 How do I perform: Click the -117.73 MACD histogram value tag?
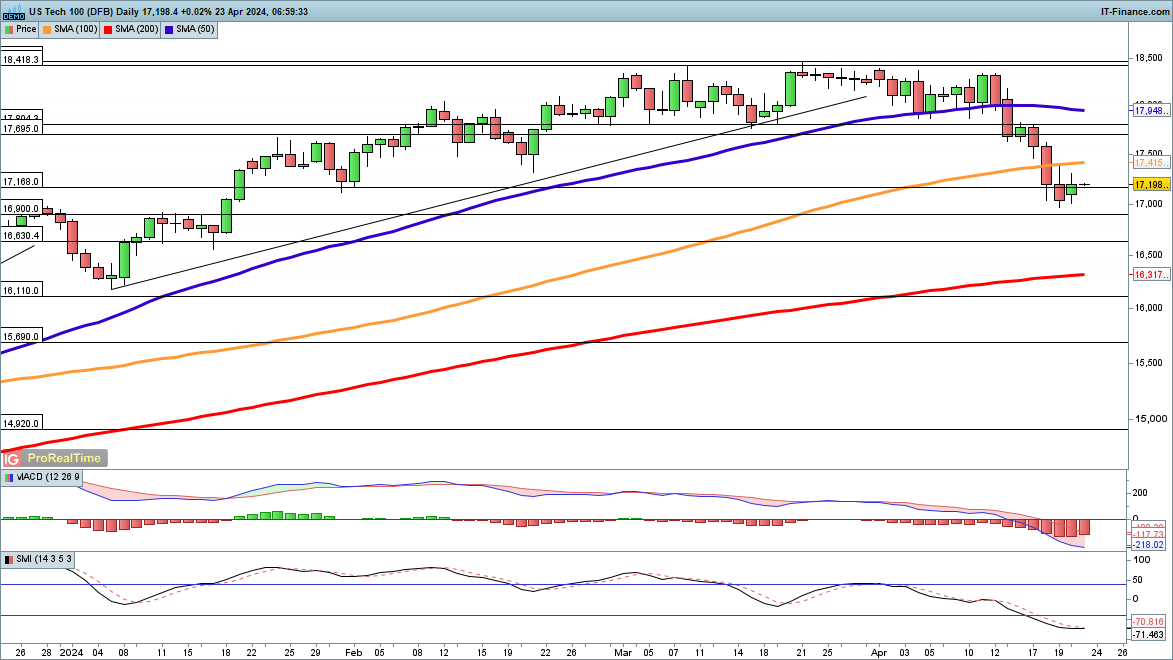pos(1148,534)
